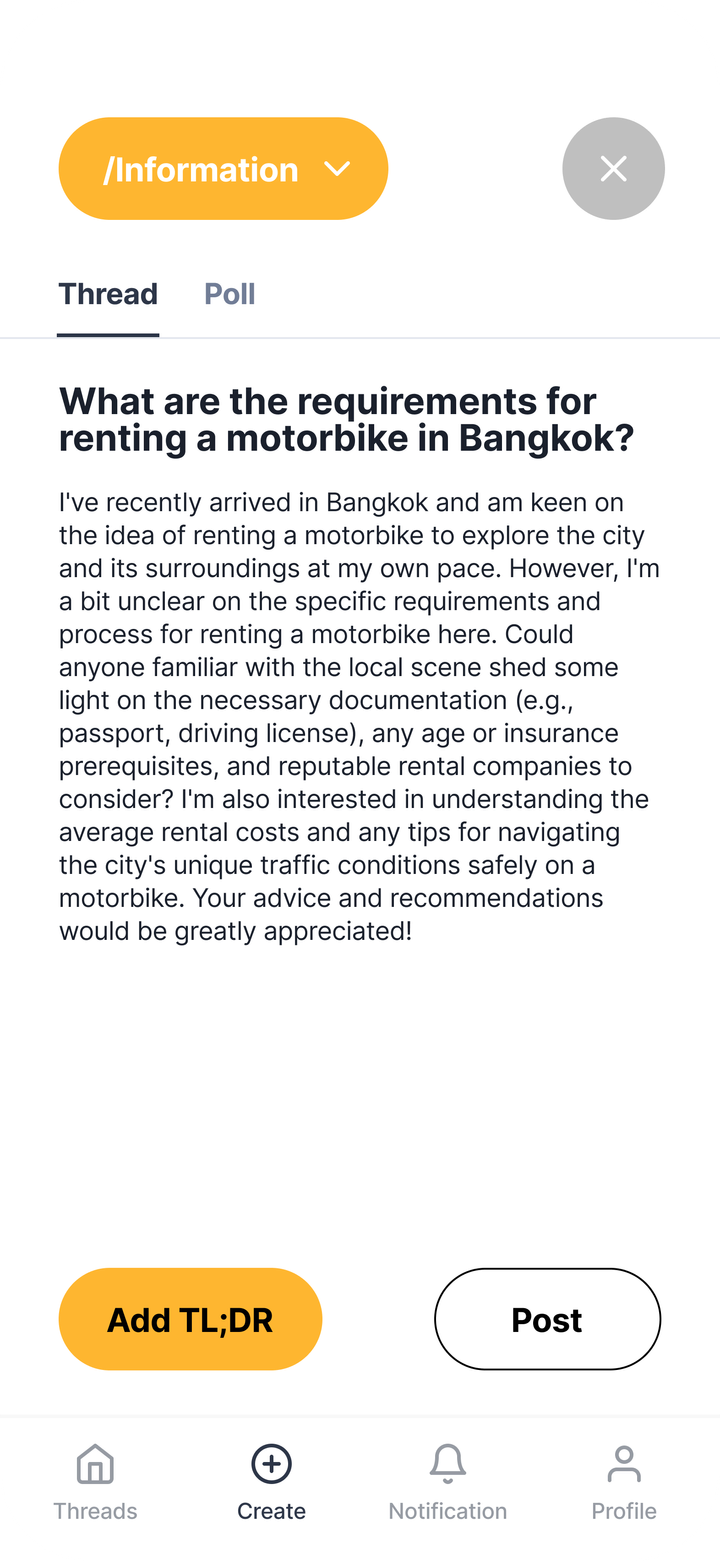Screen dimensions: 720x1561
Task: Tap the Notification label in bottom navigation
Action: coord(447,1511)
